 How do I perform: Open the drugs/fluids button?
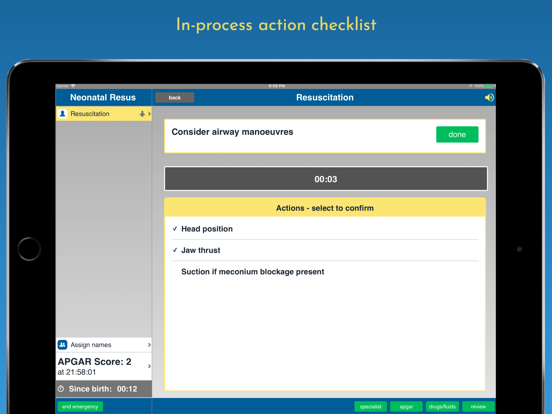442,407
